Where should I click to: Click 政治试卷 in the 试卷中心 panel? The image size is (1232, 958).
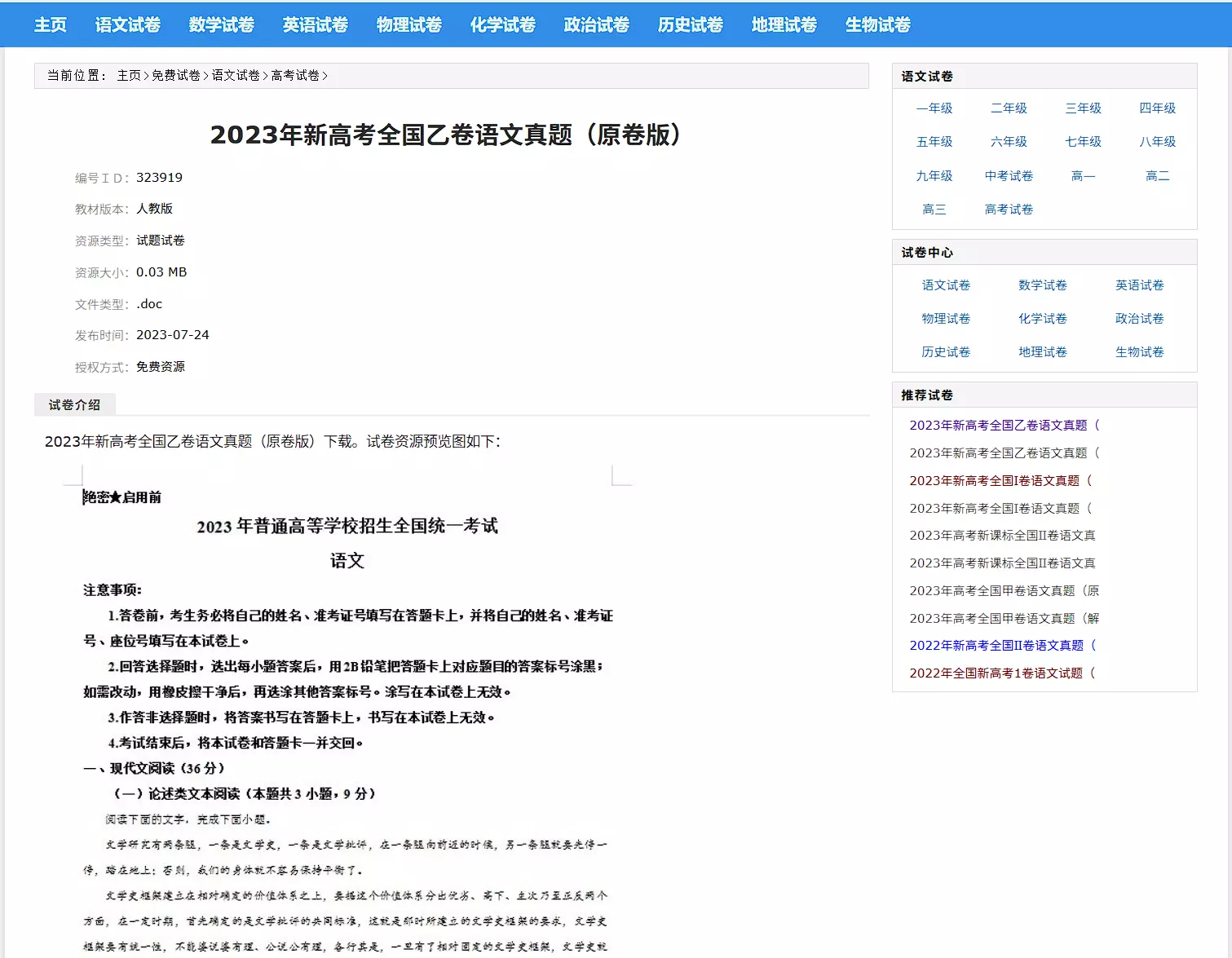click(1139, 319)
